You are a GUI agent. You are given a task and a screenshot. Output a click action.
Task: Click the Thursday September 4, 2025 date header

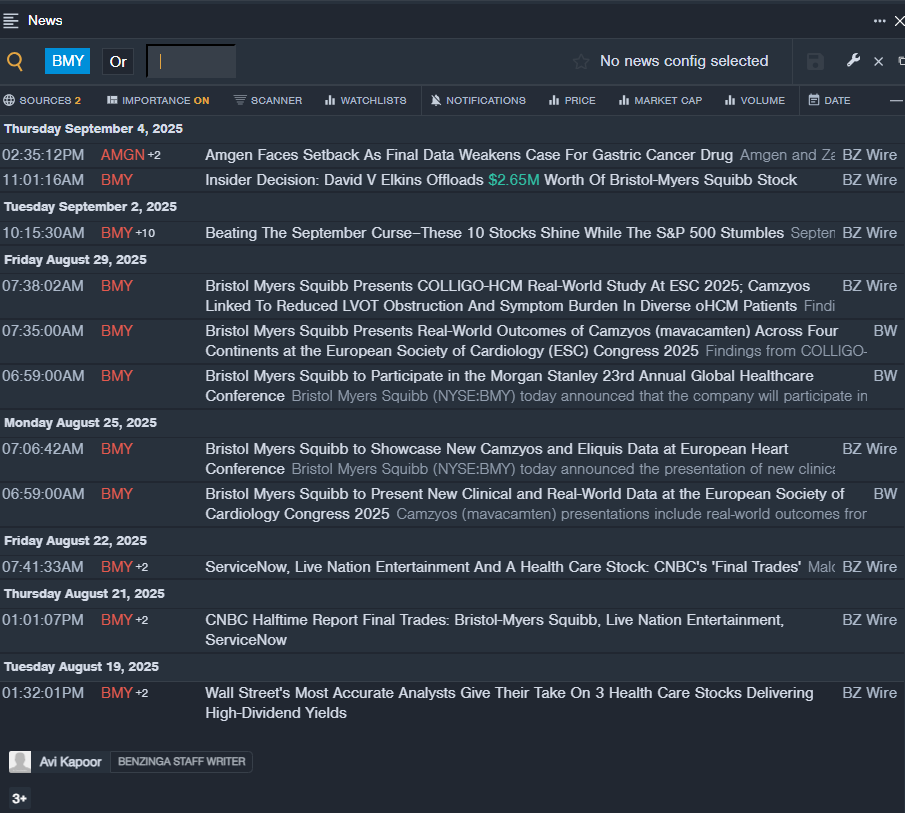click(x=94, y=129)
